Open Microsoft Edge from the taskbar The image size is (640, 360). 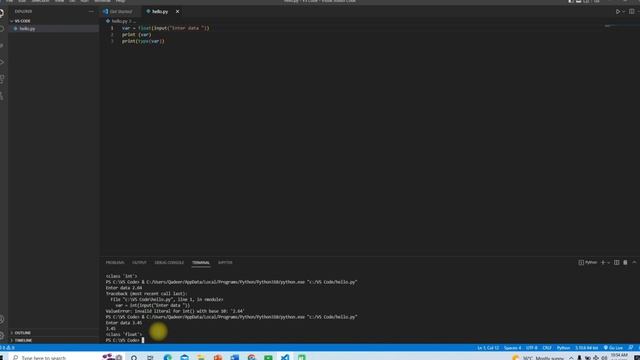coord(167,358)
